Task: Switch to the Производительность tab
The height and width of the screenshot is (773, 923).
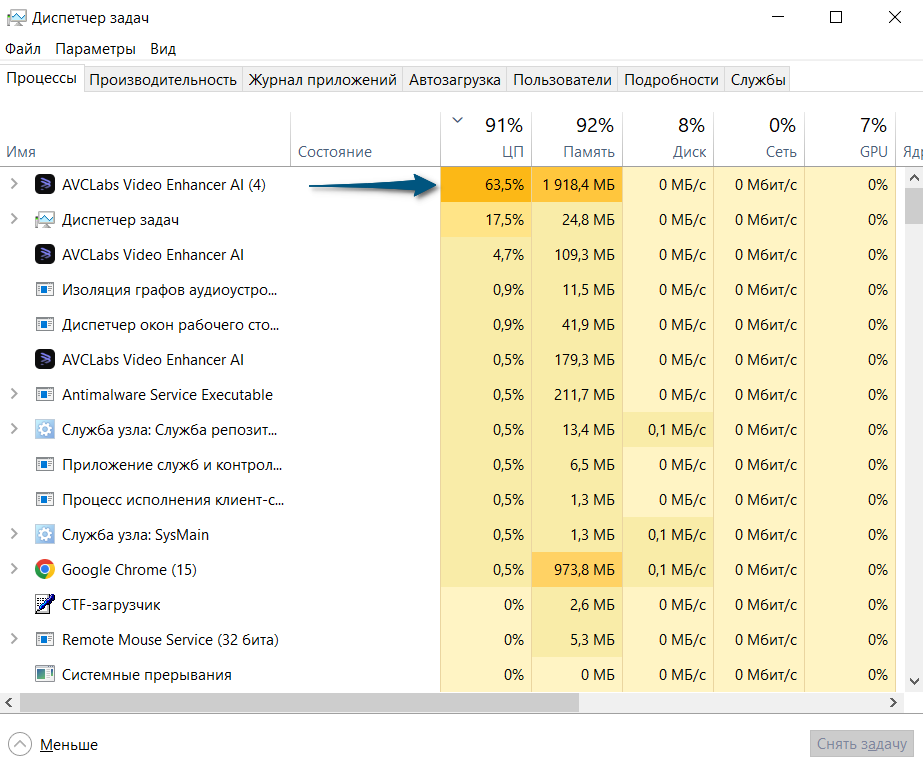Action: [x=163, y=80]
